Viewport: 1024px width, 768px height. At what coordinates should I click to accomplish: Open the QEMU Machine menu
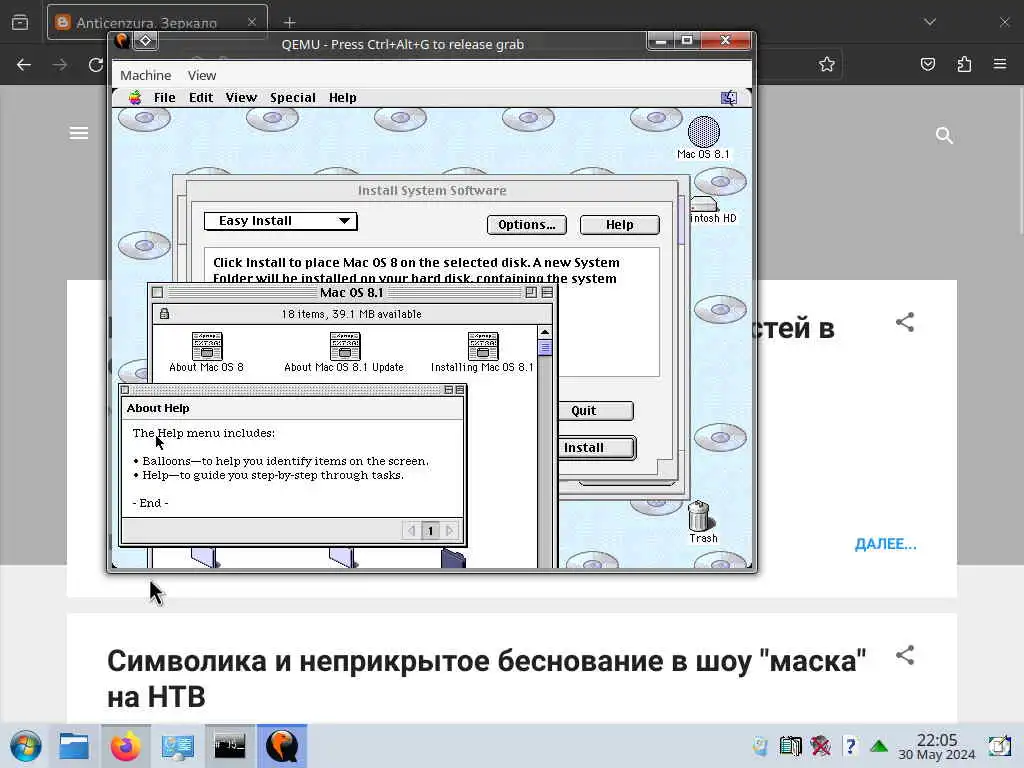146,76
